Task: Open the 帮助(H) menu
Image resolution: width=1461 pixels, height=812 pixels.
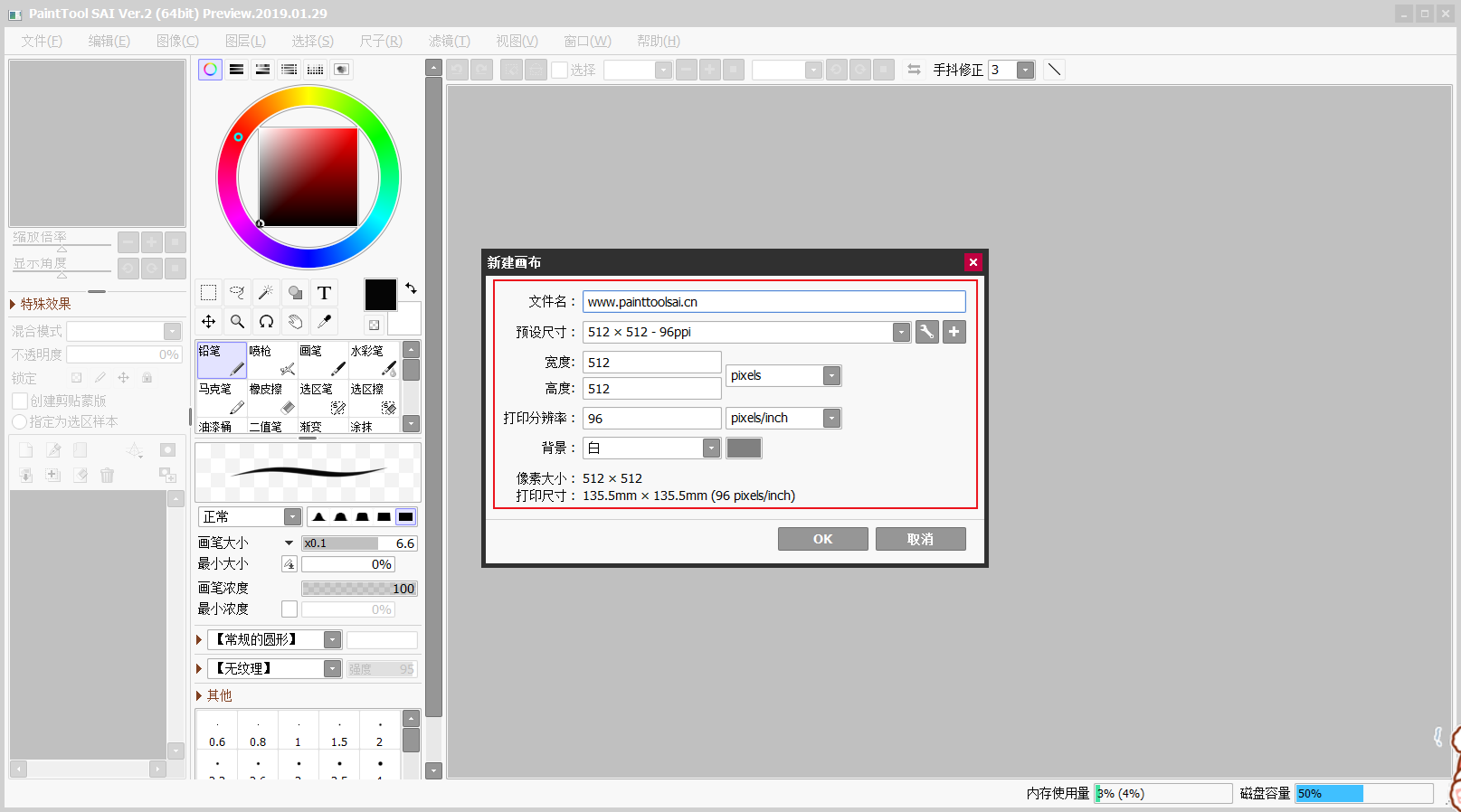Action: [659, 41]
